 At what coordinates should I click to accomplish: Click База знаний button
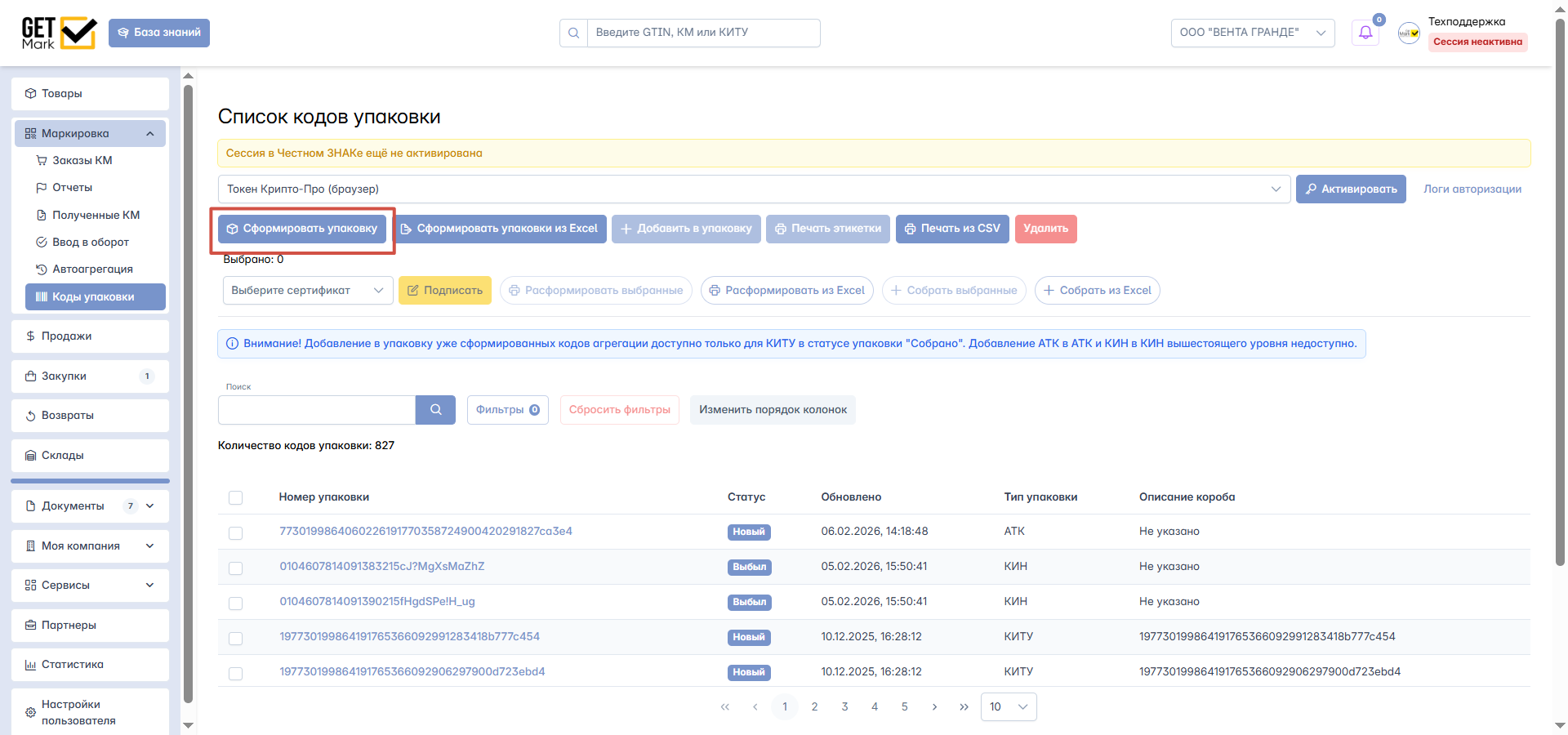[x=159, y=33]
